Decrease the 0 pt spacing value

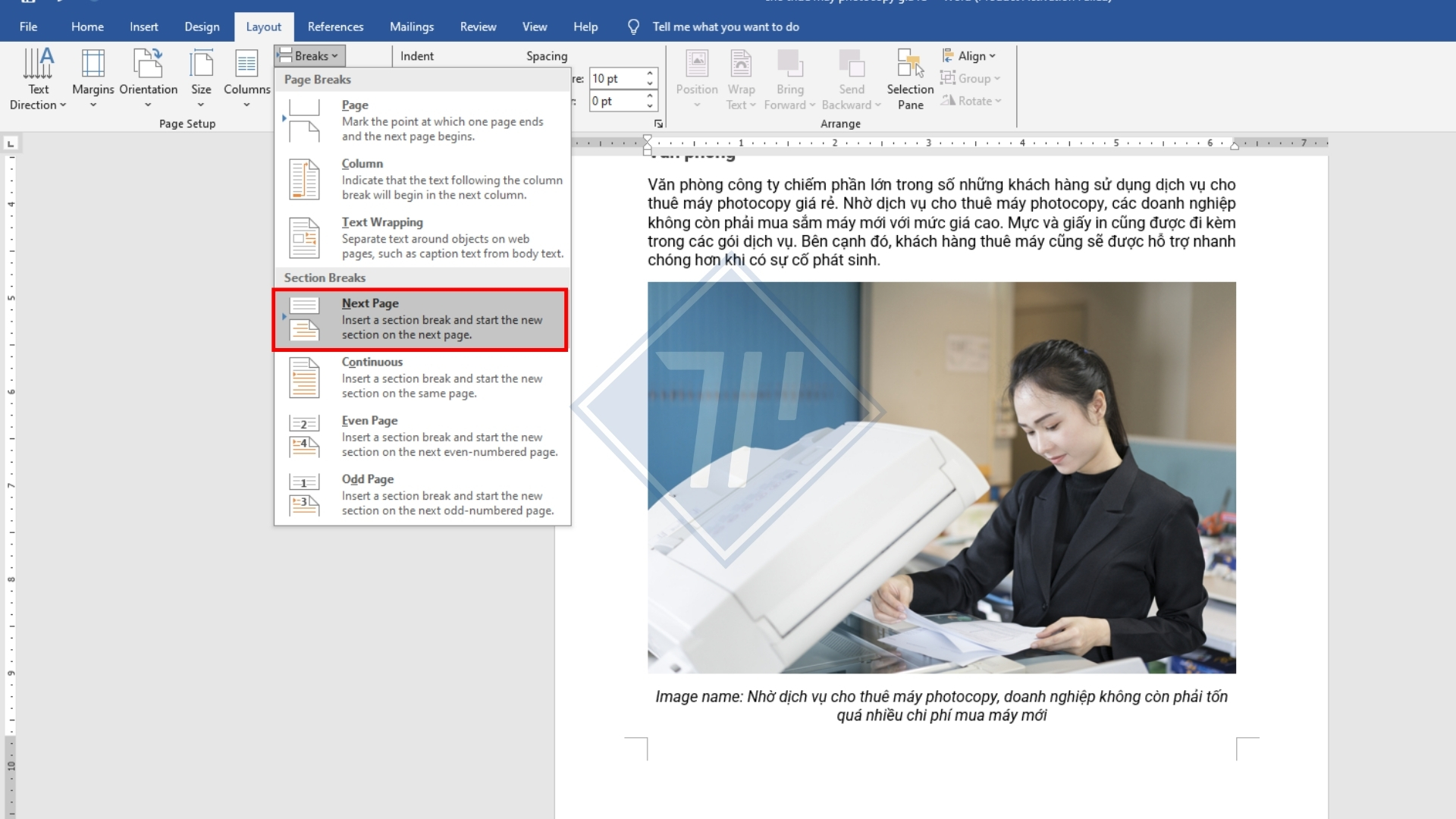click(x=650, y=106)
